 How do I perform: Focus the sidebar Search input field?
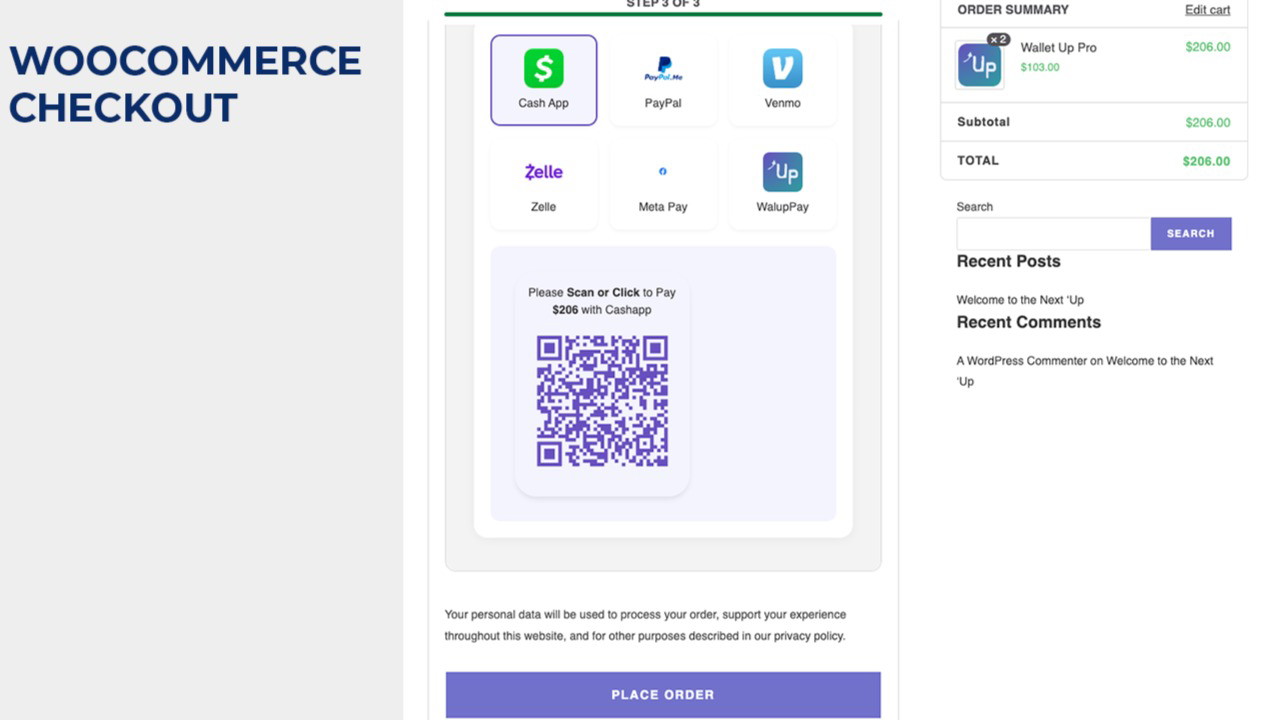(x=1053, y=233)
